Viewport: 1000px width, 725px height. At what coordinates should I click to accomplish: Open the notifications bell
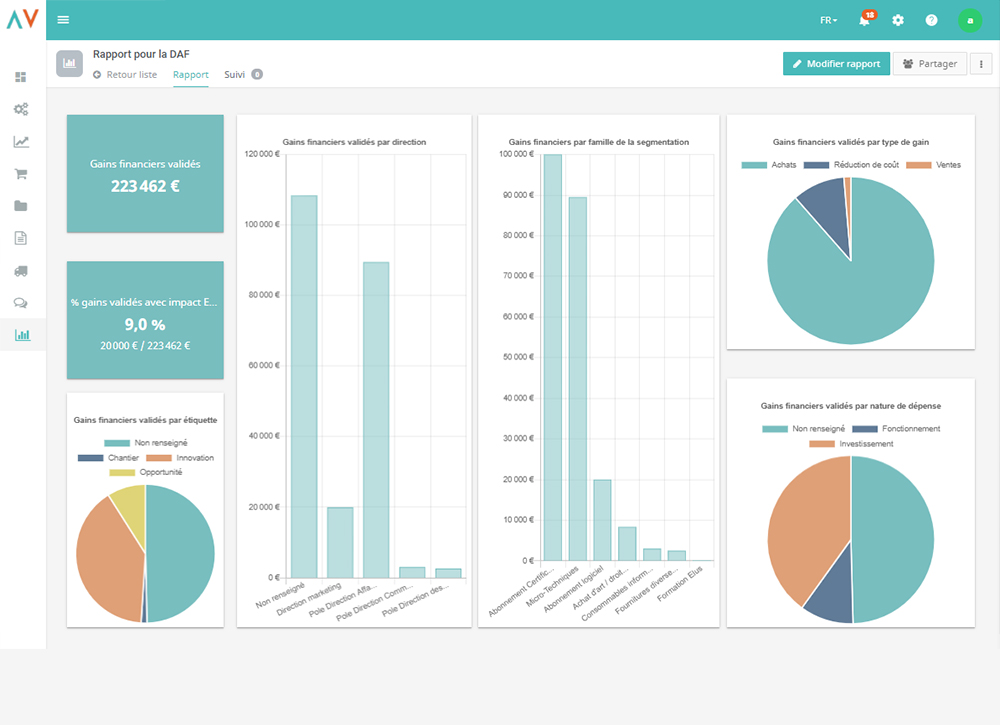[864, 20]
